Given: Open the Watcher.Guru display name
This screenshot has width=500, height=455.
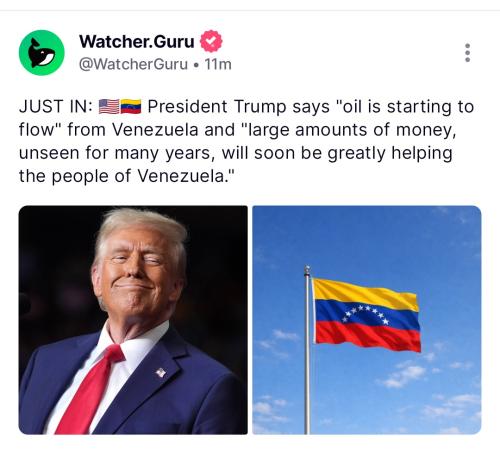Looking at the screenshot, I should 137,42.
